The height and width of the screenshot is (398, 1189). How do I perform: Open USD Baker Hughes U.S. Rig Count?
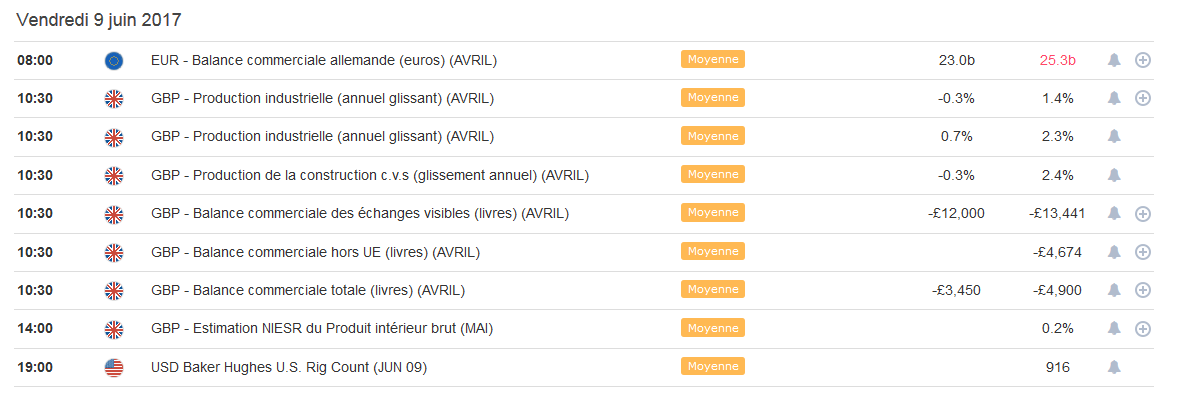point(289,368)
